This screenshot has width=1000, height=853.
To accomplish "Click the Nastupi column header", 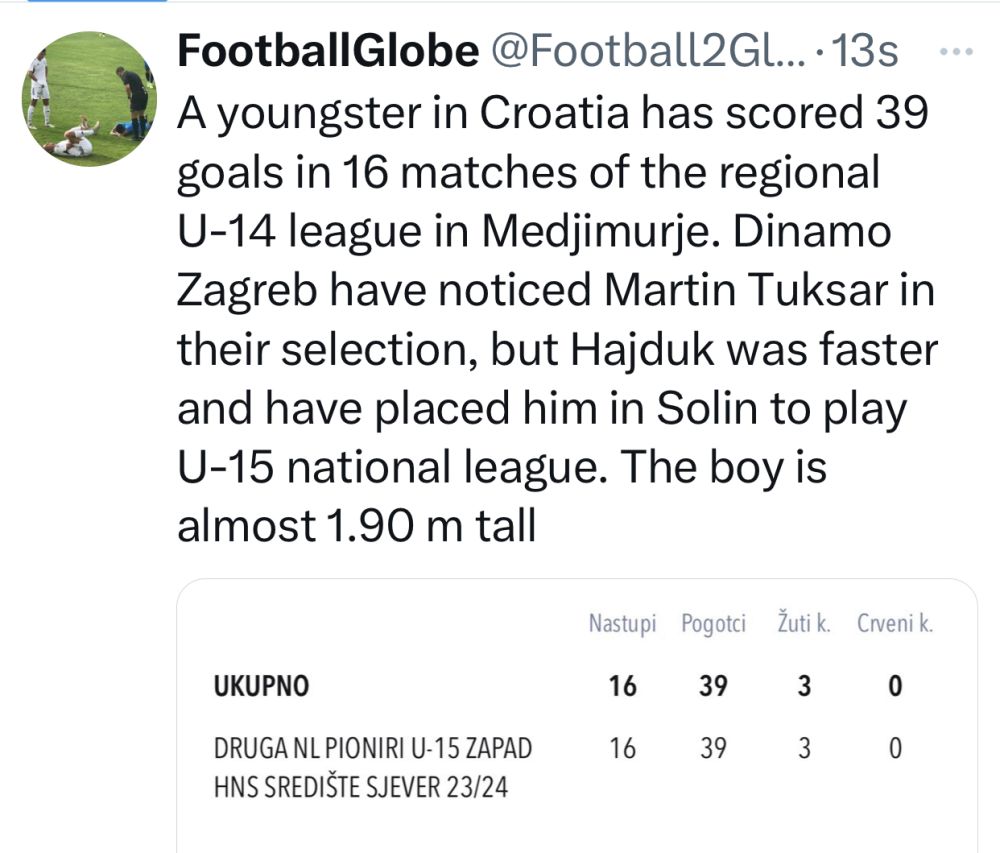I will coord(622,624).
